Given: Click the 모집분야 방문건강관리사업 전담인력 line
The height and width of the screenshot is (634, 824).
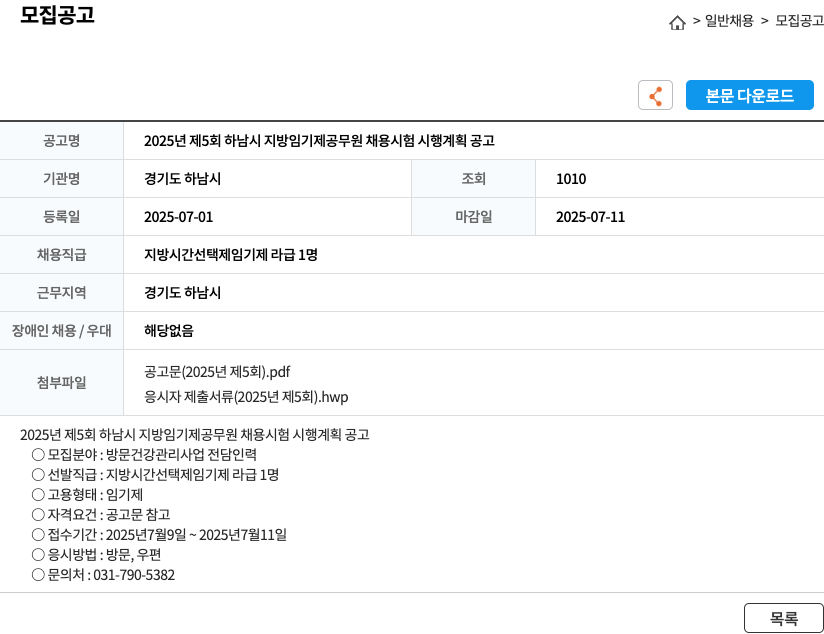Looking at the screenshot, I should pyautogui.click(x=144, y=455).
